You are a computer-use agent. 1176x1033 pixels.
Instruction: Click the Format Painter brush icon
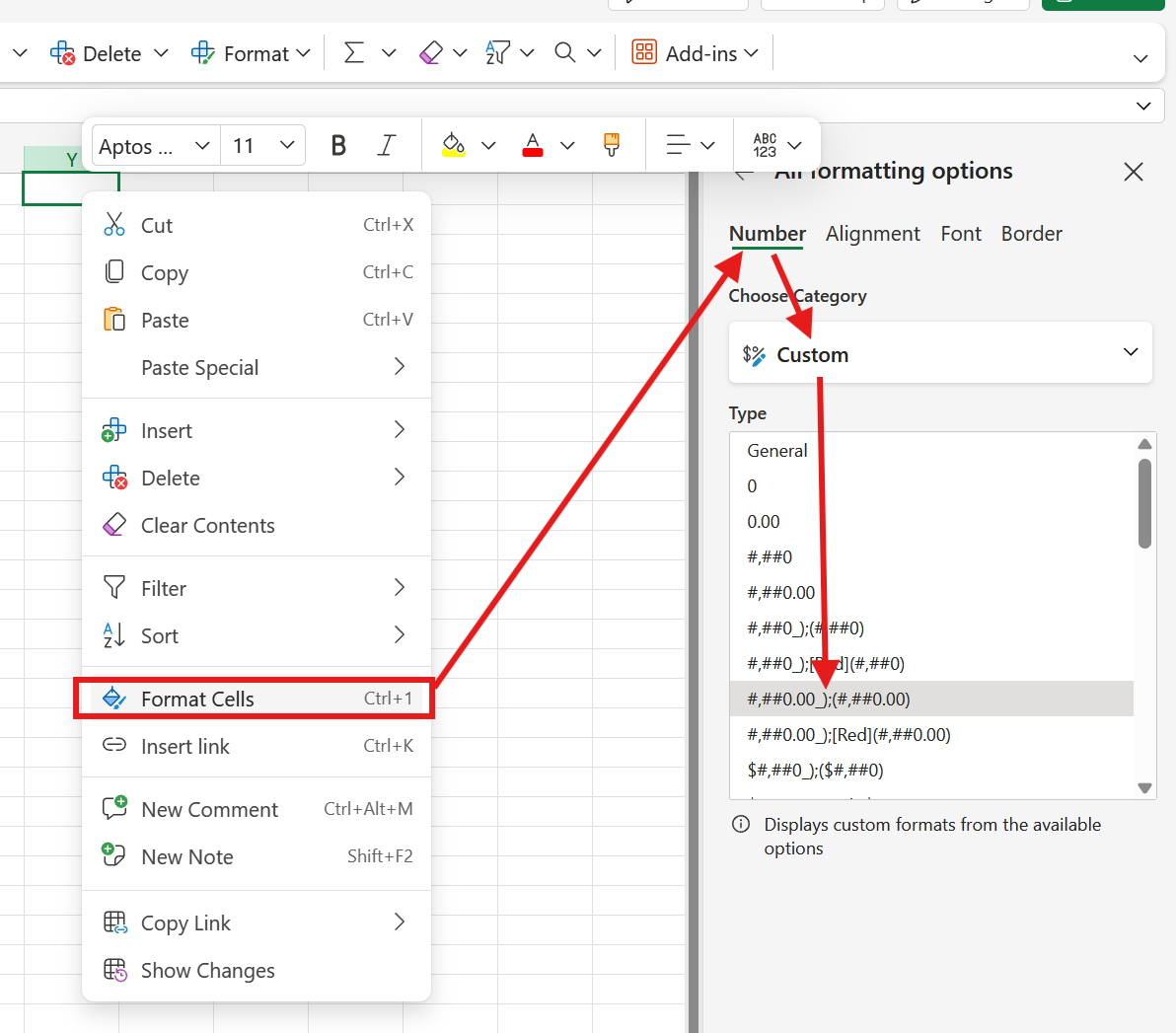(x=612, y=146)
